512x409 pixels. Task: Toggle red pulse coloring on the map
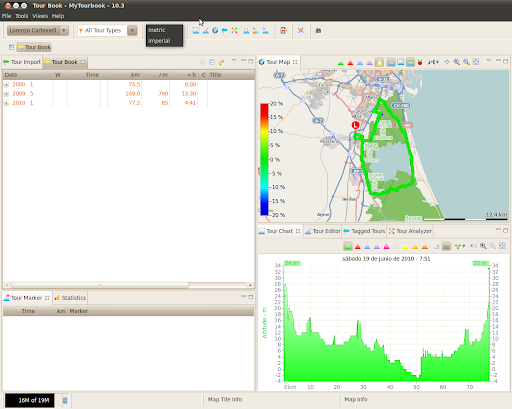click(350, 62)
